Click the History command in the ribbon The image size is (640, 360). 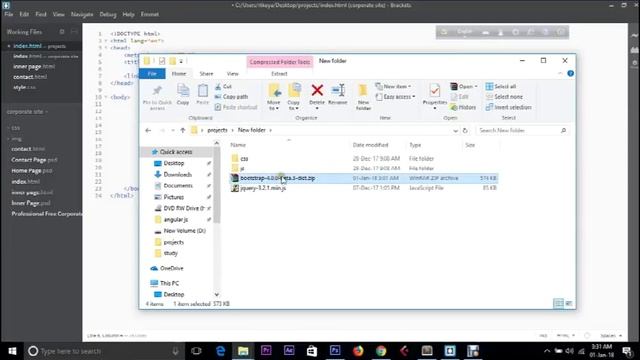(x=463, y=107)
